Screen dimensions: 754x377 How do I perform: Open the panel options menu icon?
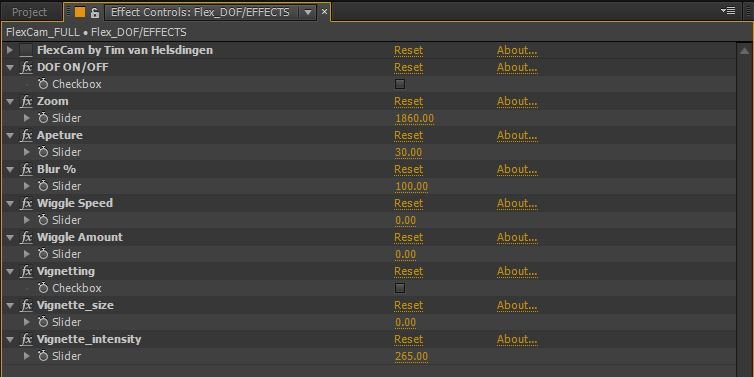pos(728,11)
